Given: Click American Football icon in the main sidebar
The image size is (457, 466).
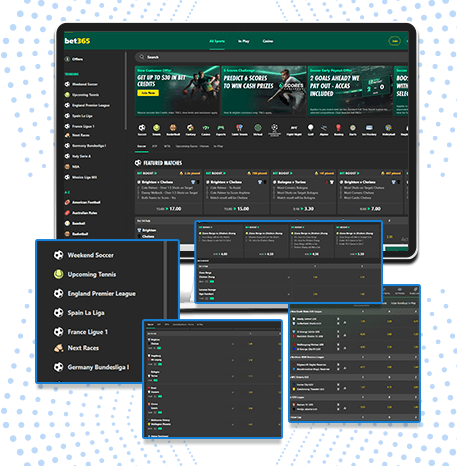Looking at the screenshot, I should (67, 202).
